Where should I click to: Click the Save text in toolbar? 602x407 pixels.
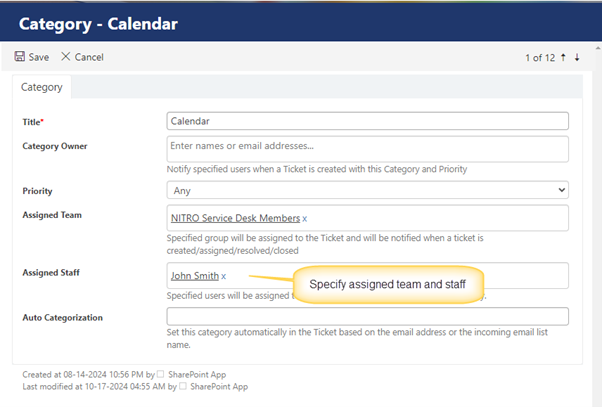(39, 57)
